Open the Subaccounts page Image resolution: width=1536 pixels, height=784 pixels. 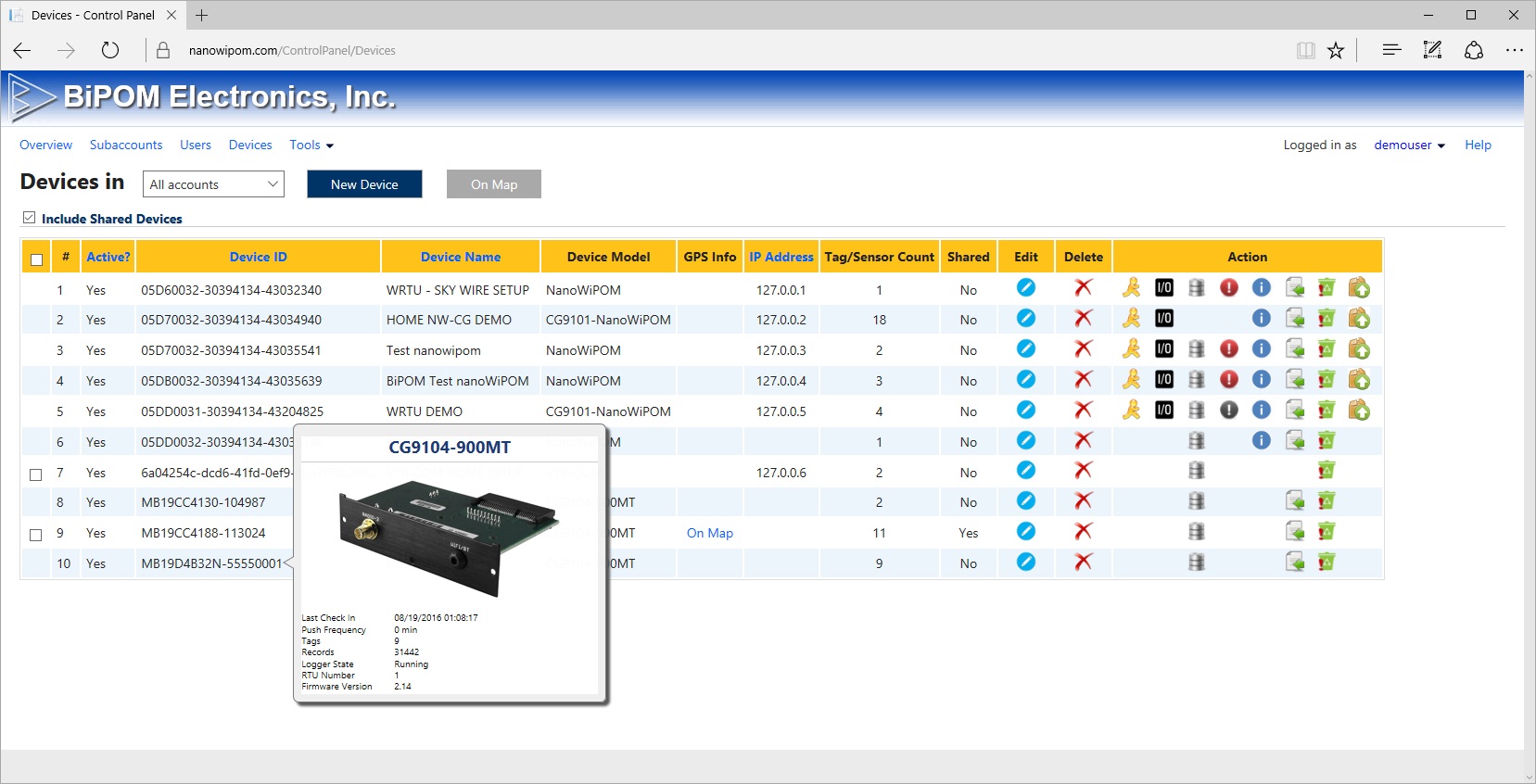(x=126, y=145)
